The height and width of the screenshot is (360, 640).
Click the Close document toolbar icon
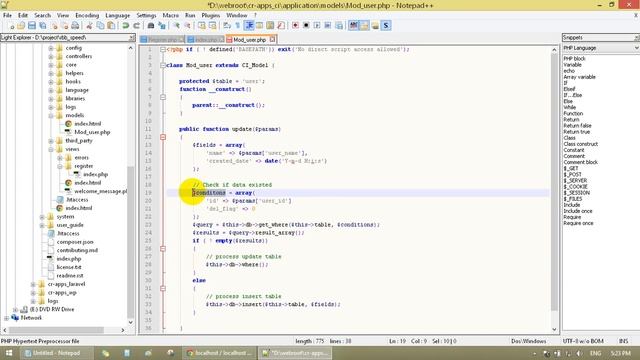(x=53, y=26)
